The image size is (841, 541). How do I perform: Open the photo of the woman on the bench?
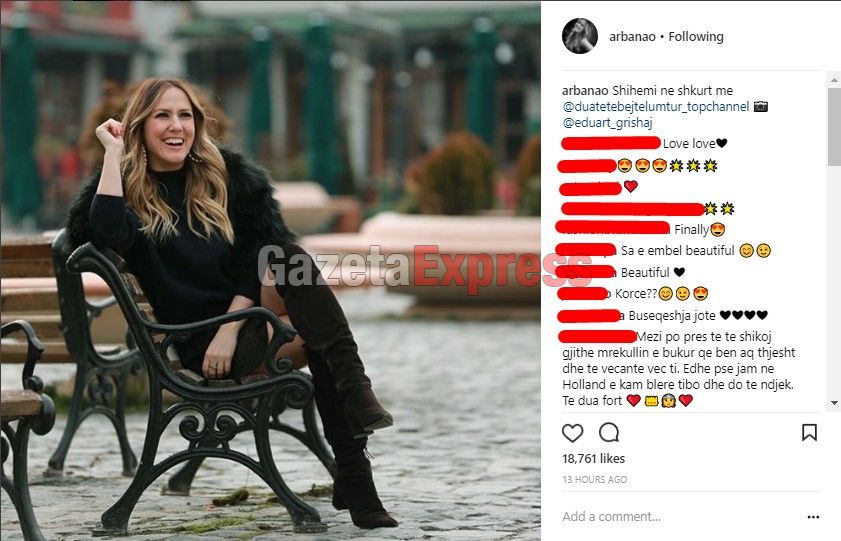[270, 271]
